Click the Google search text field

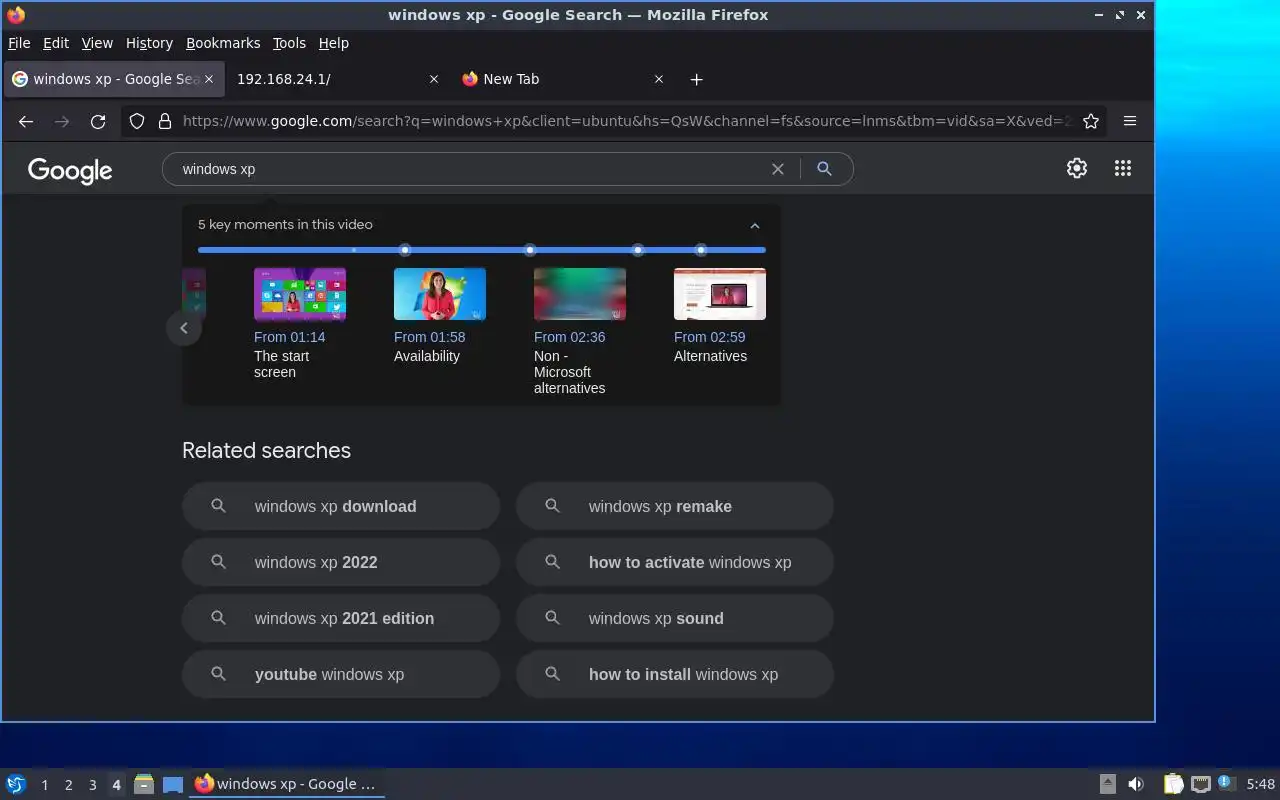tap(470, 169)
